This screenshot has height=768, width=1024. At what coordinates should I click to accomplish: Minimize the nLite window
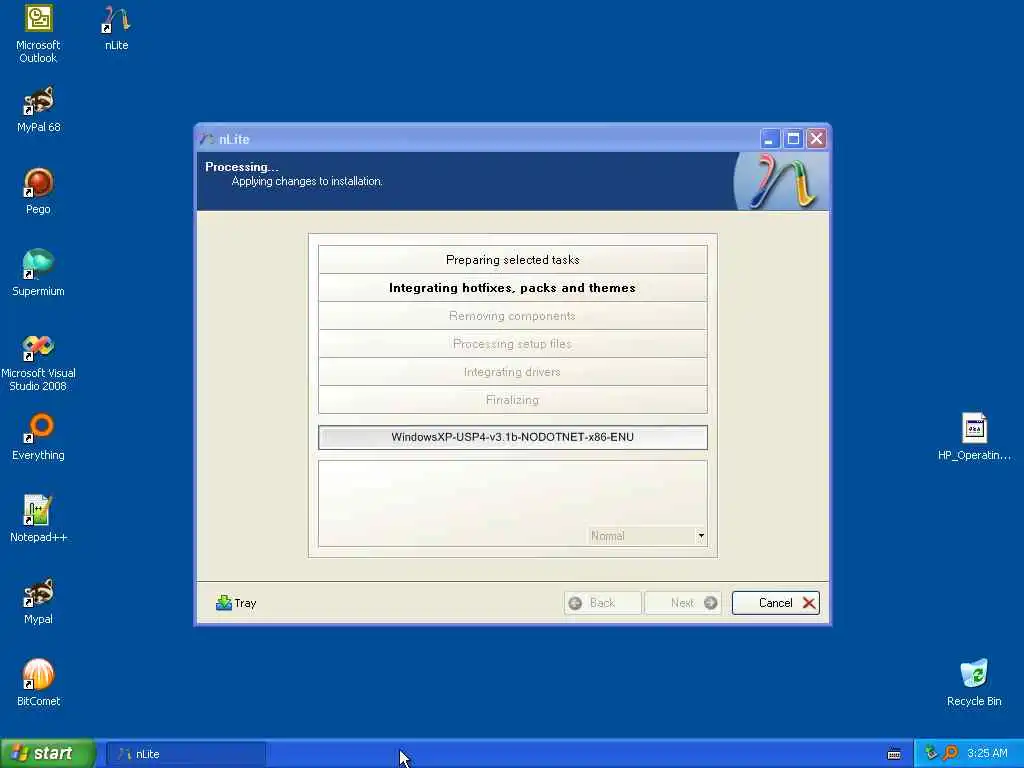tap(770, 138)
